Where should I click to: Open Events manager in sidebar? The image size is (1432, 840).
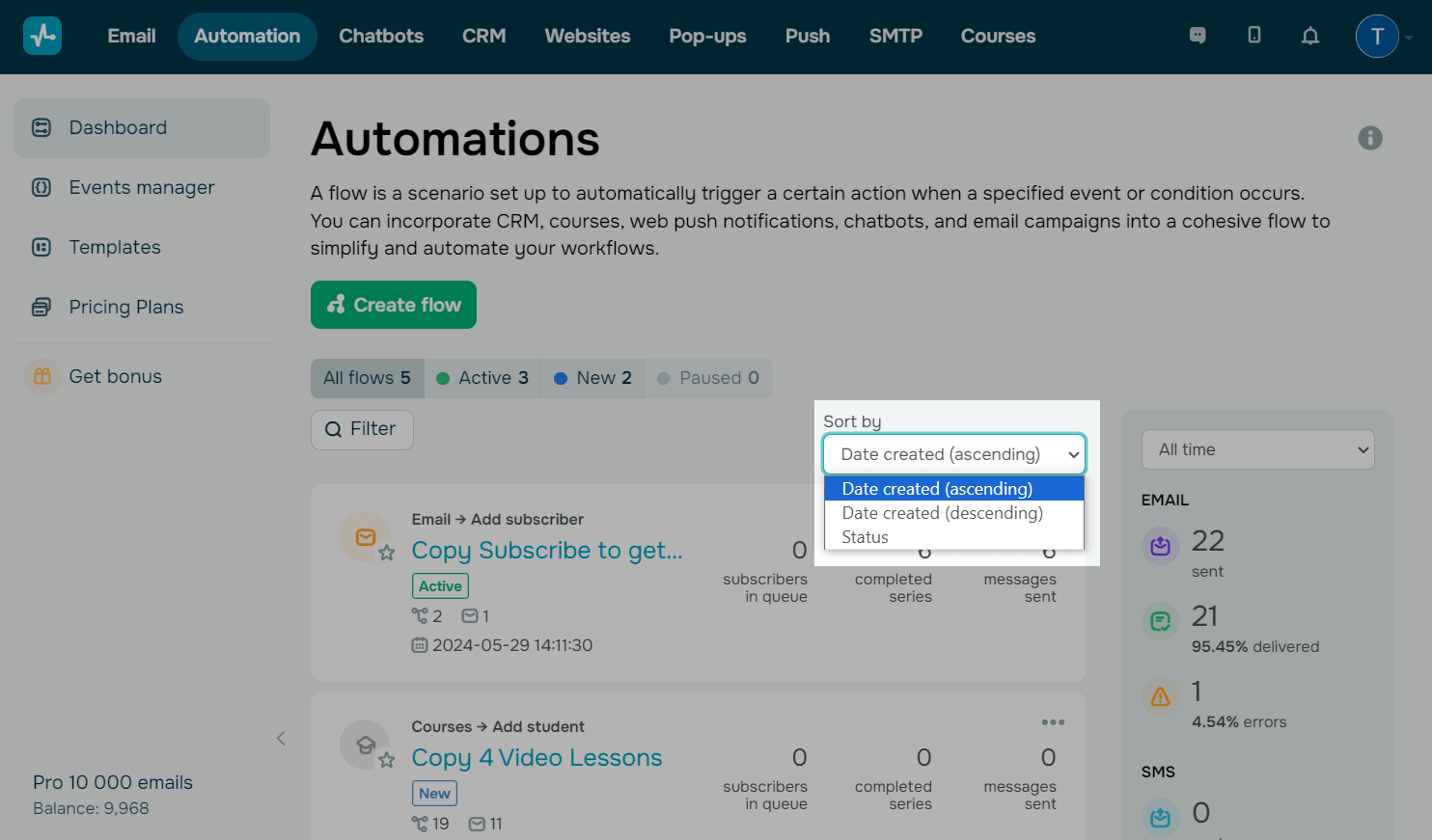point(142,187)
